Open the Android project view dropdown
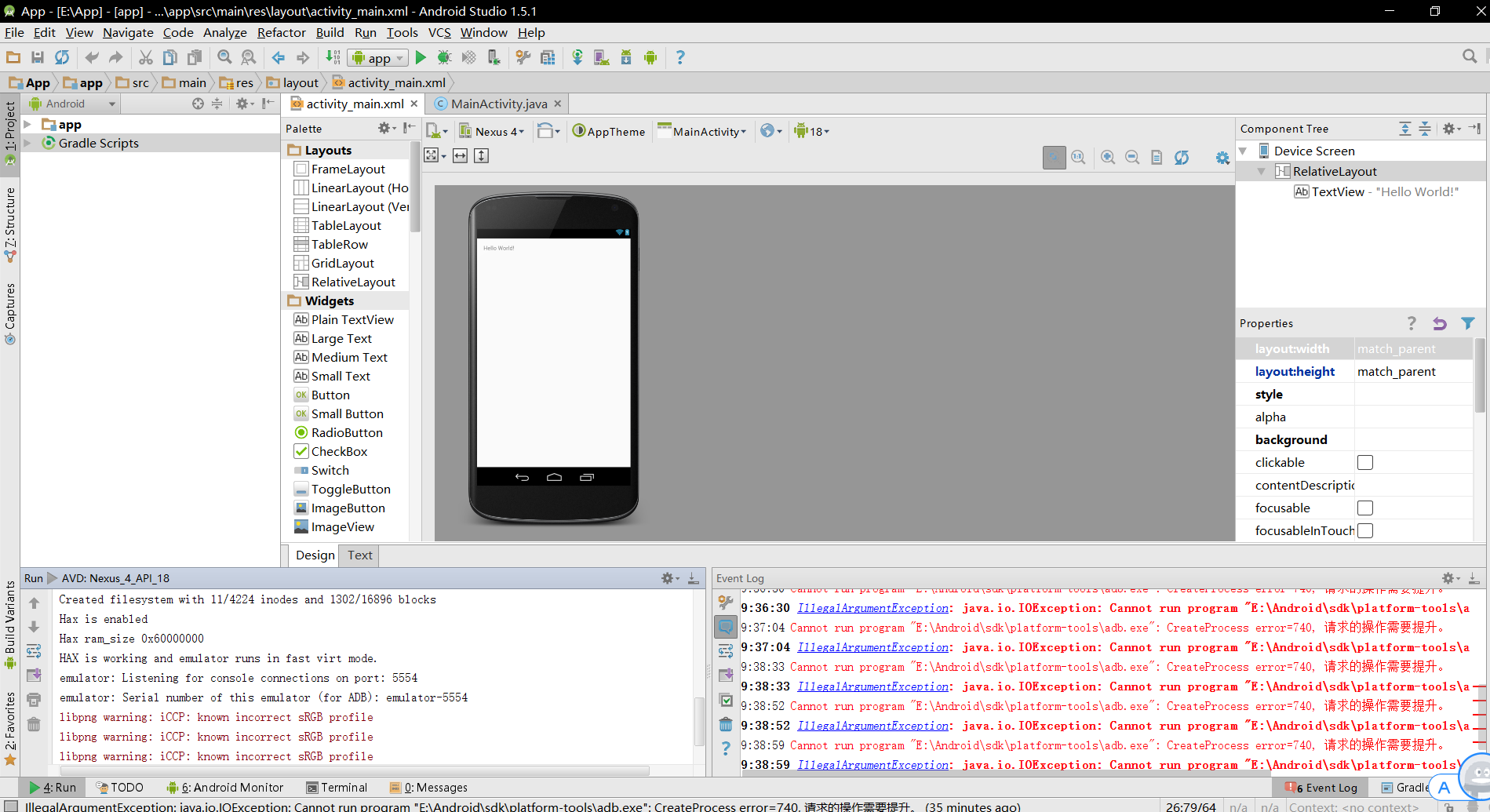Viewport: 1490px width, 812px height. tap(72, 104)
